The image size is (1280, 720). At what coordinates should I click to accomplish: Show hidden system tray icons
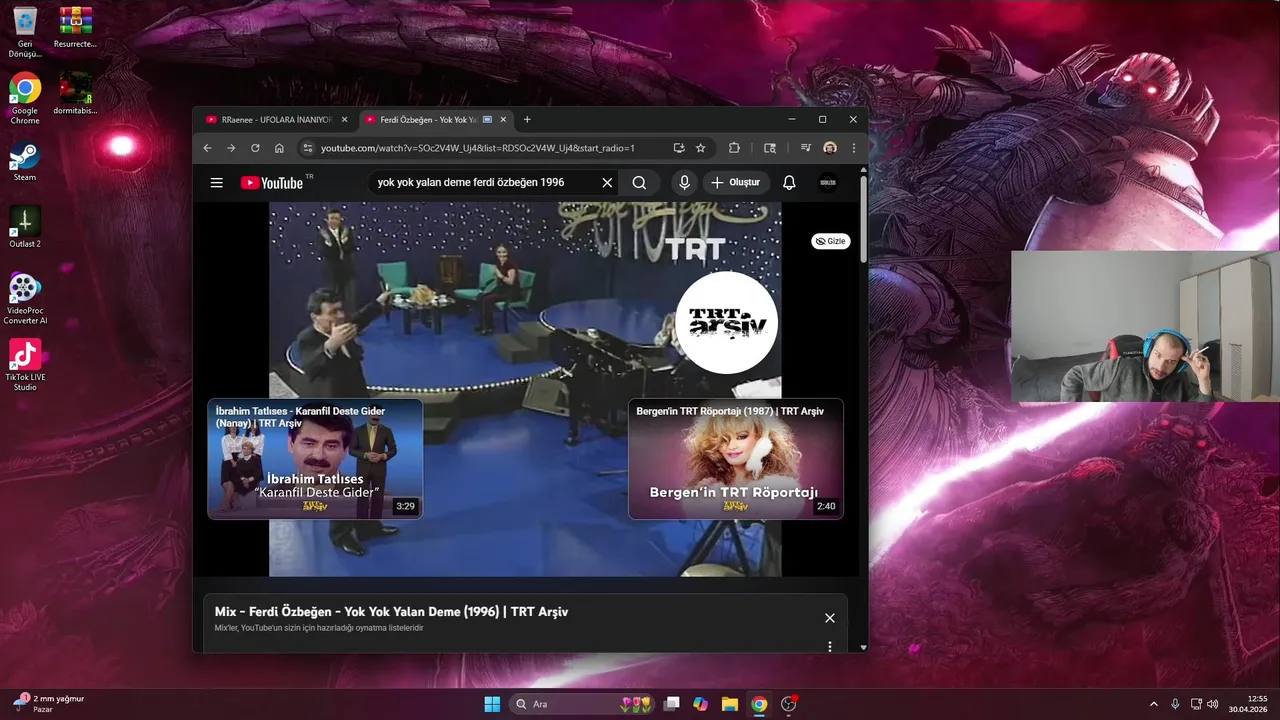(1153, 704)
